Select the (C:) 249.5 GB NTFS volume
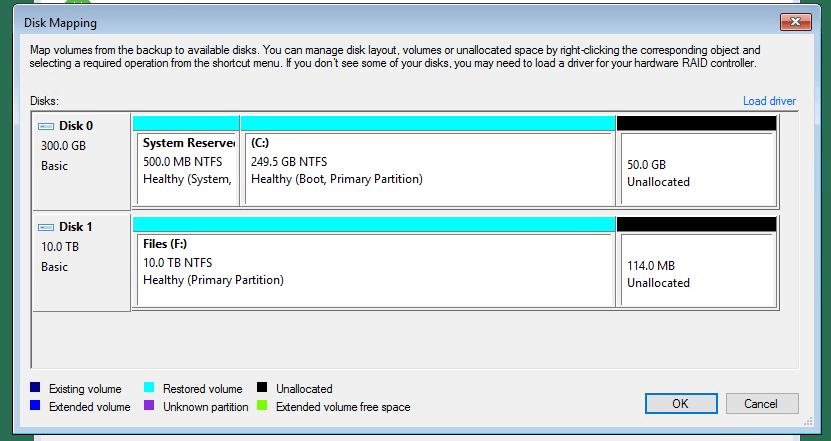Viewport: 831px width, 441px height. coord(428,162)
